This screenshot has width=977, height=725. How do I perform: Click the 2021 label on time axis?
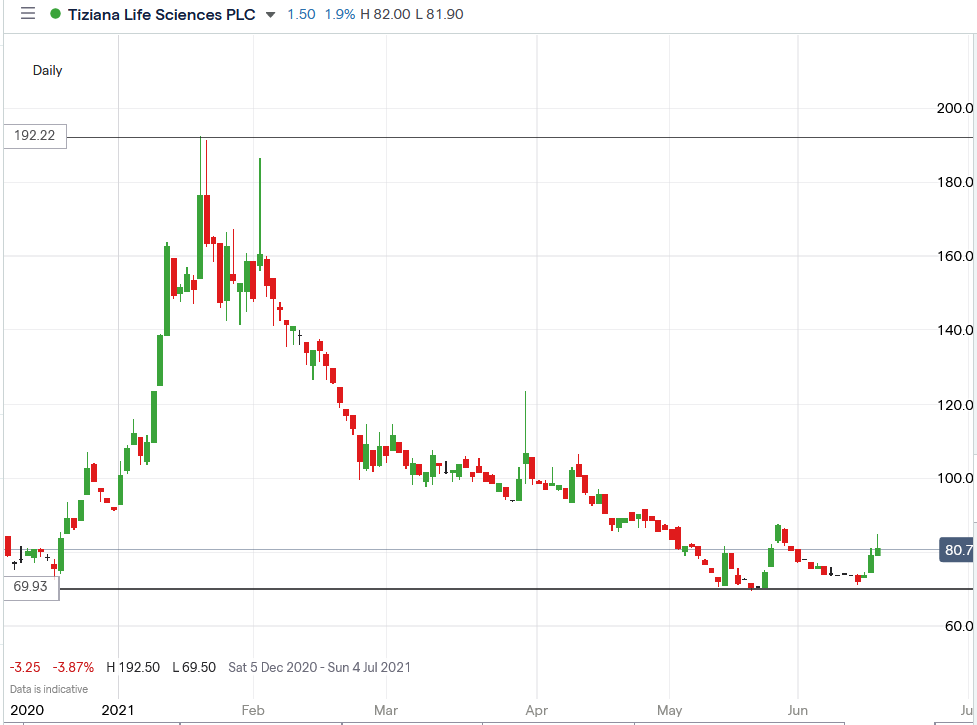click(118, 711)
